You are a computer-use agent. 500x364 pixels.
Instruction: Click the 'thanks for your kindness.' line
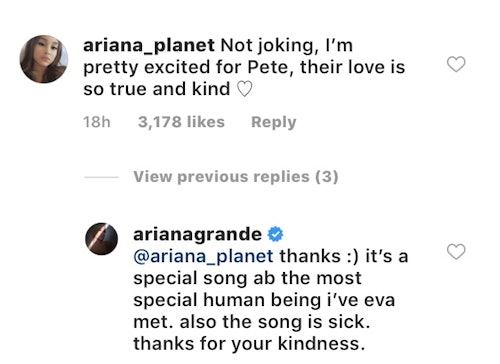point(249,344)
